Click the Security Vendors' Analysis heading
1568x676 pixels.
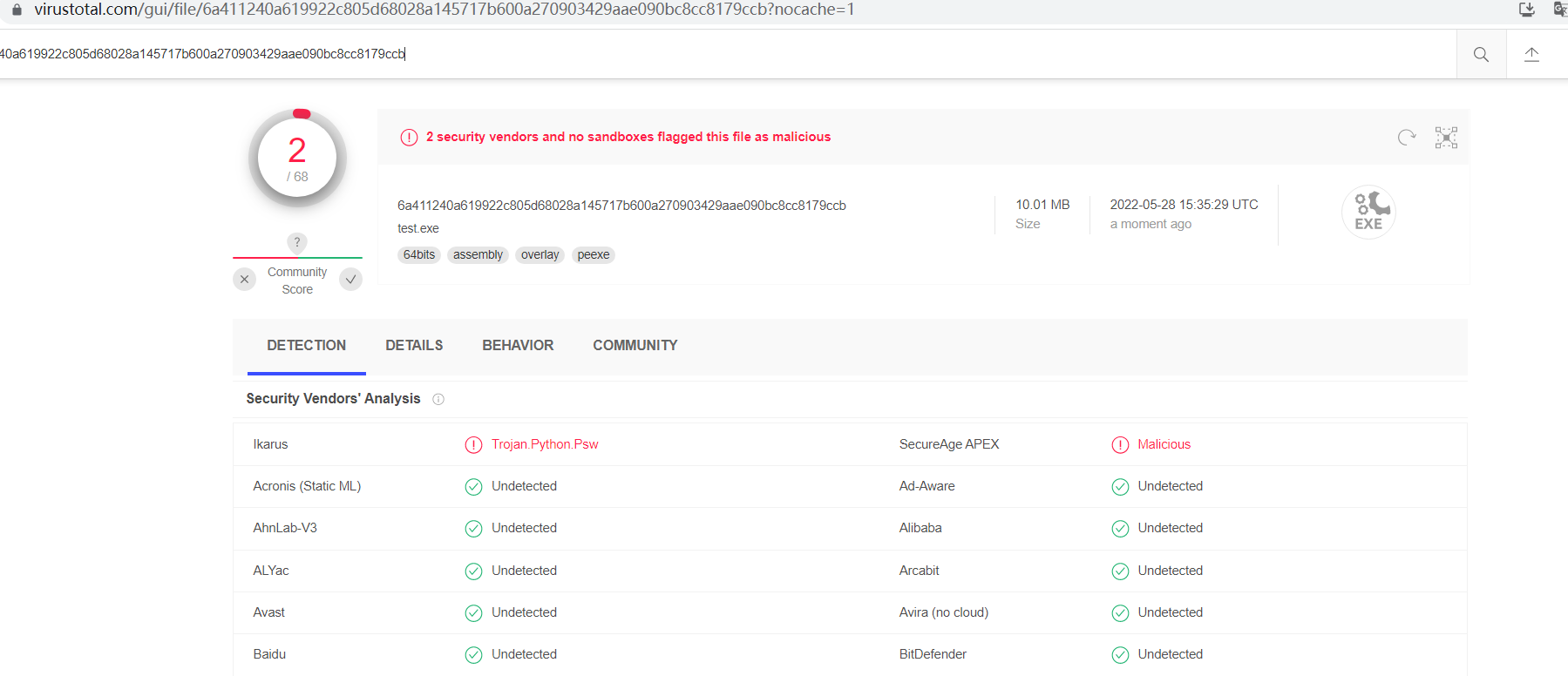(333, 399)
